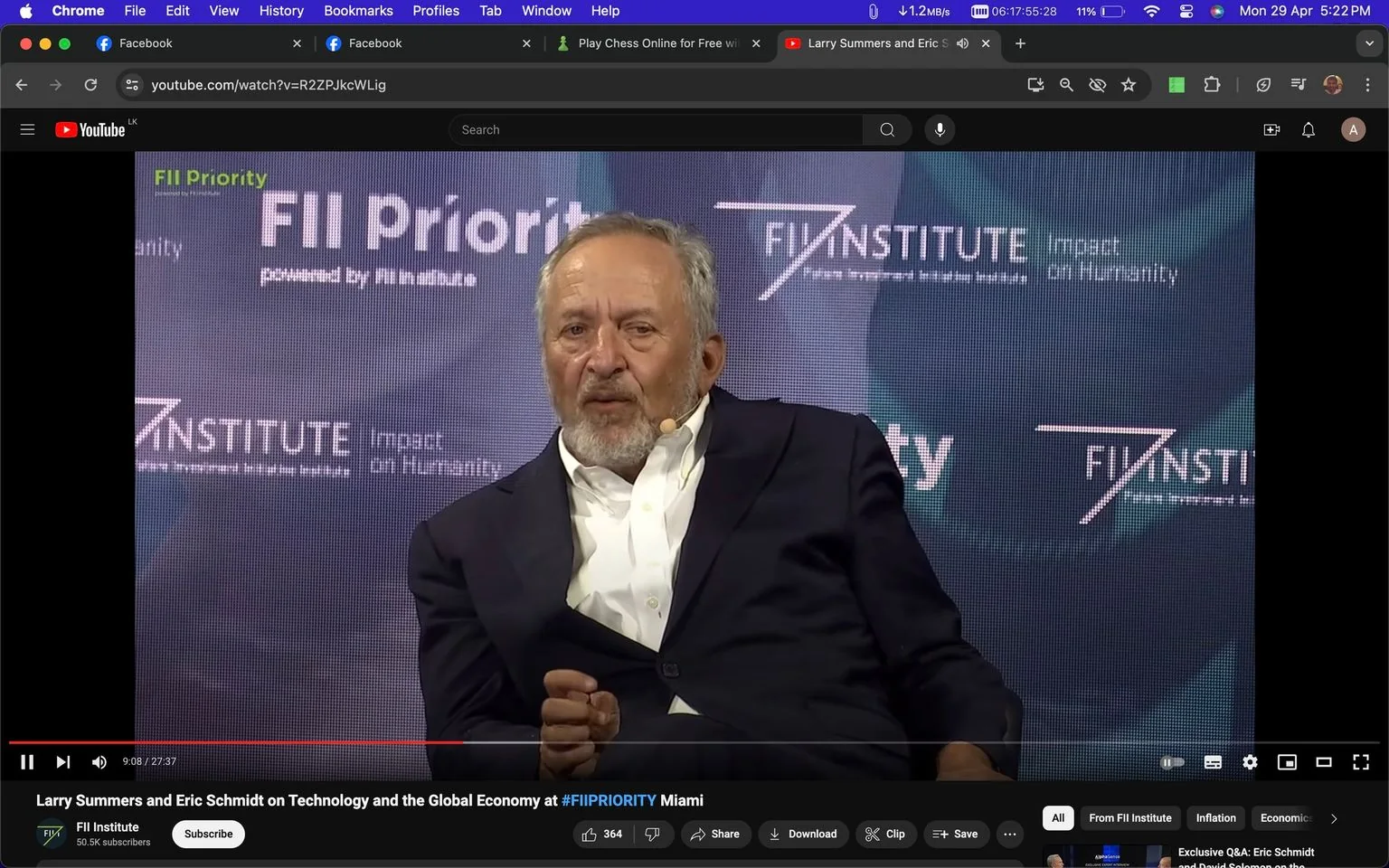Open the Create video menu

1271,129
